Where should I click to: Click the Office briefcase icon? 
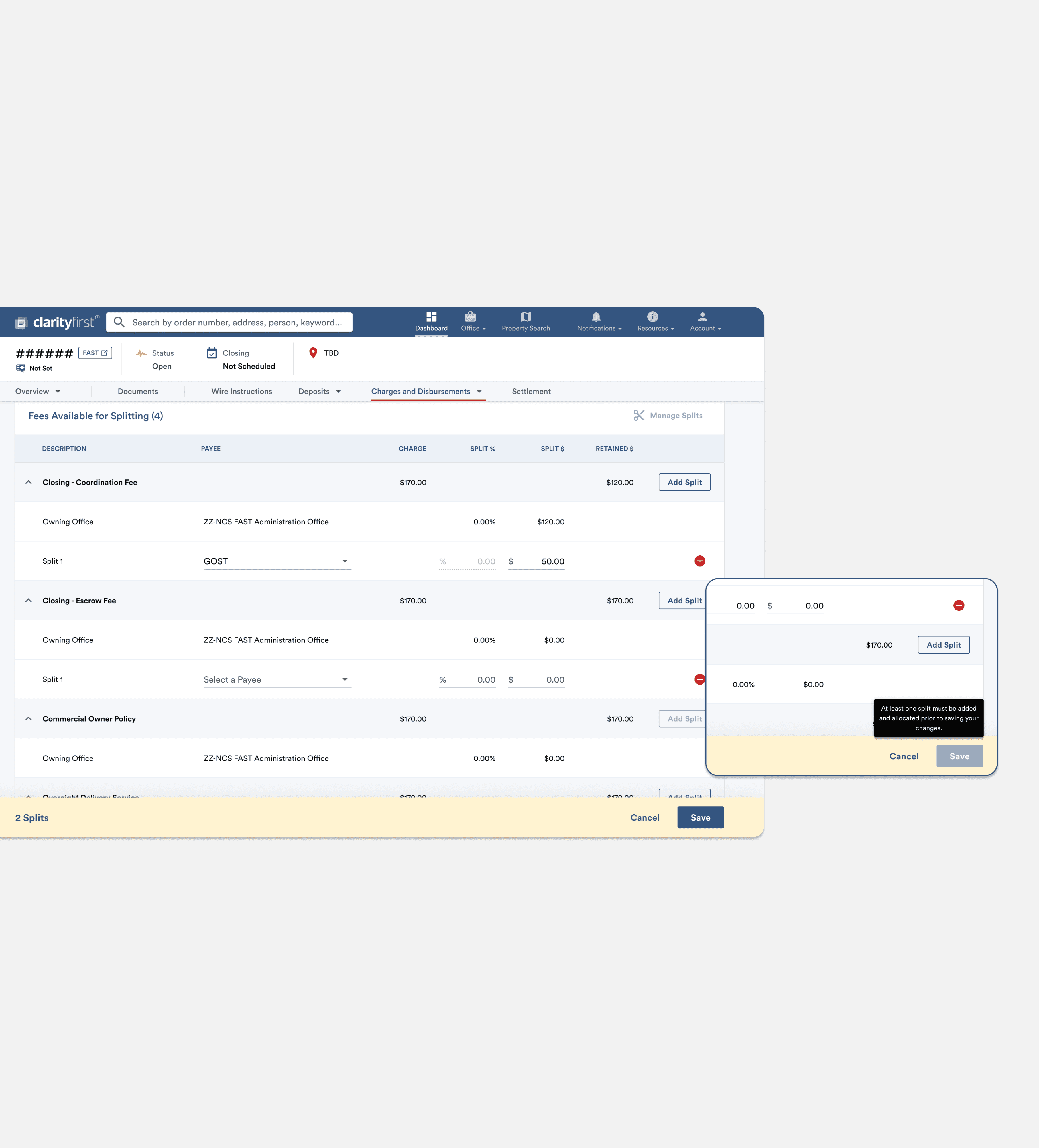click(x=470, y=317)
